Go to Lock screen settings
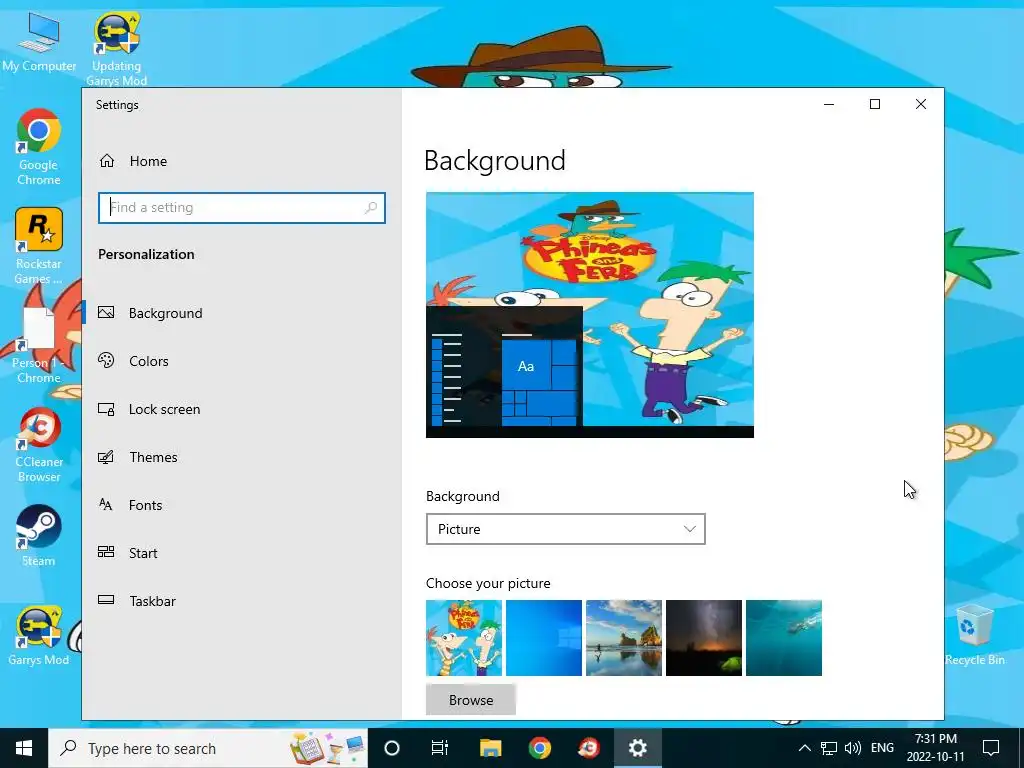1024x768 pixels. [242, 409]
